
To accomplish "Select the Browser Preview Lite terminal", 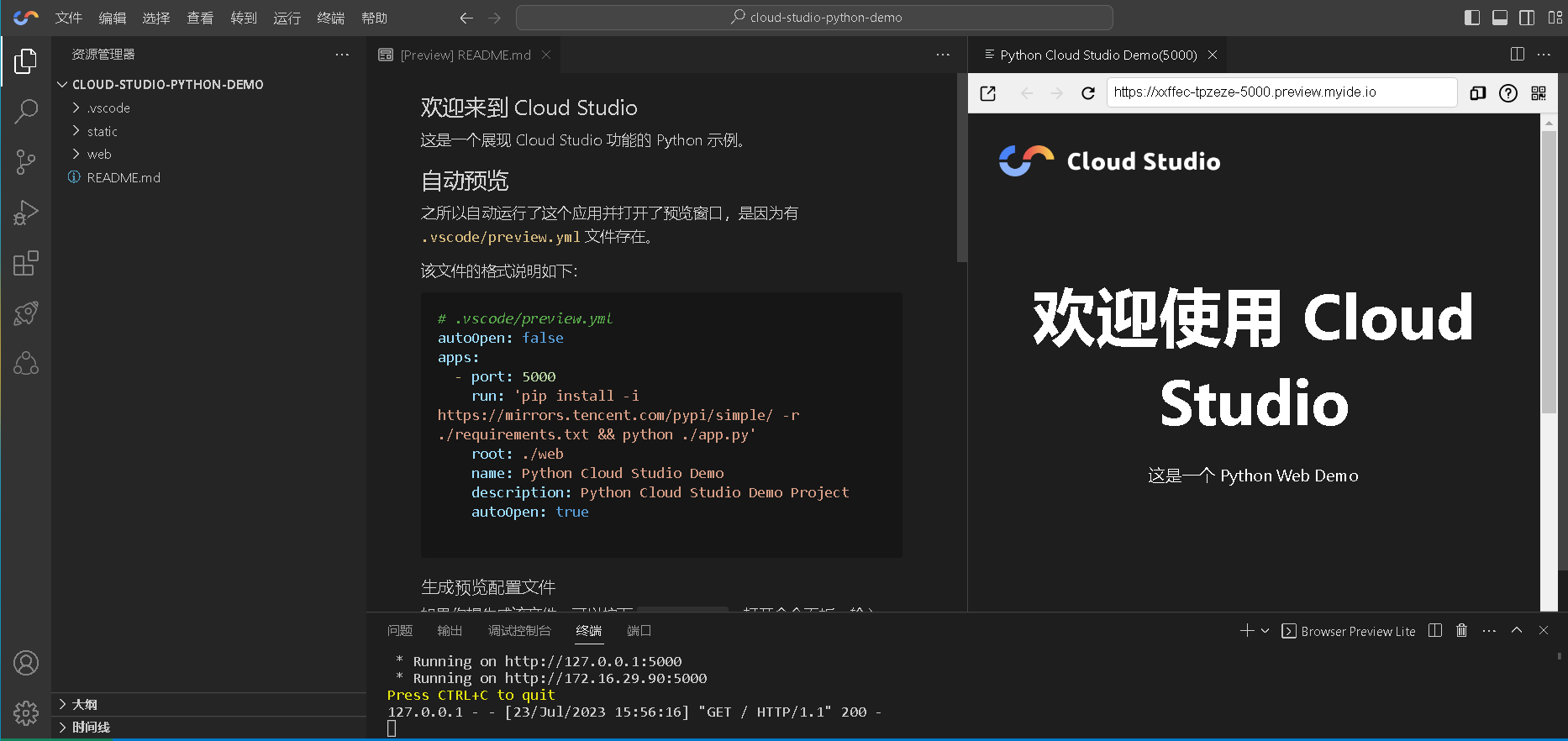I will (x=1349, y=632).
